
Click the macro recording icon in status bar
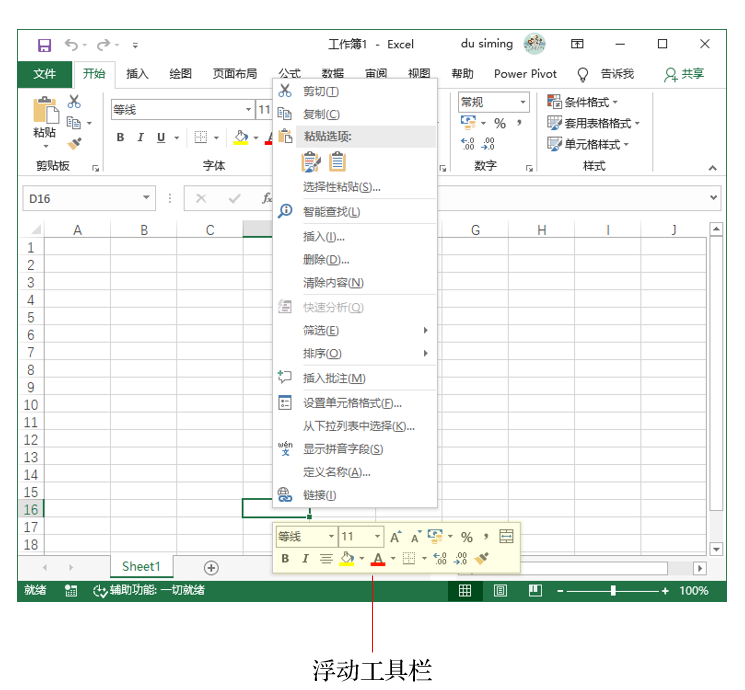pos(71,591)
